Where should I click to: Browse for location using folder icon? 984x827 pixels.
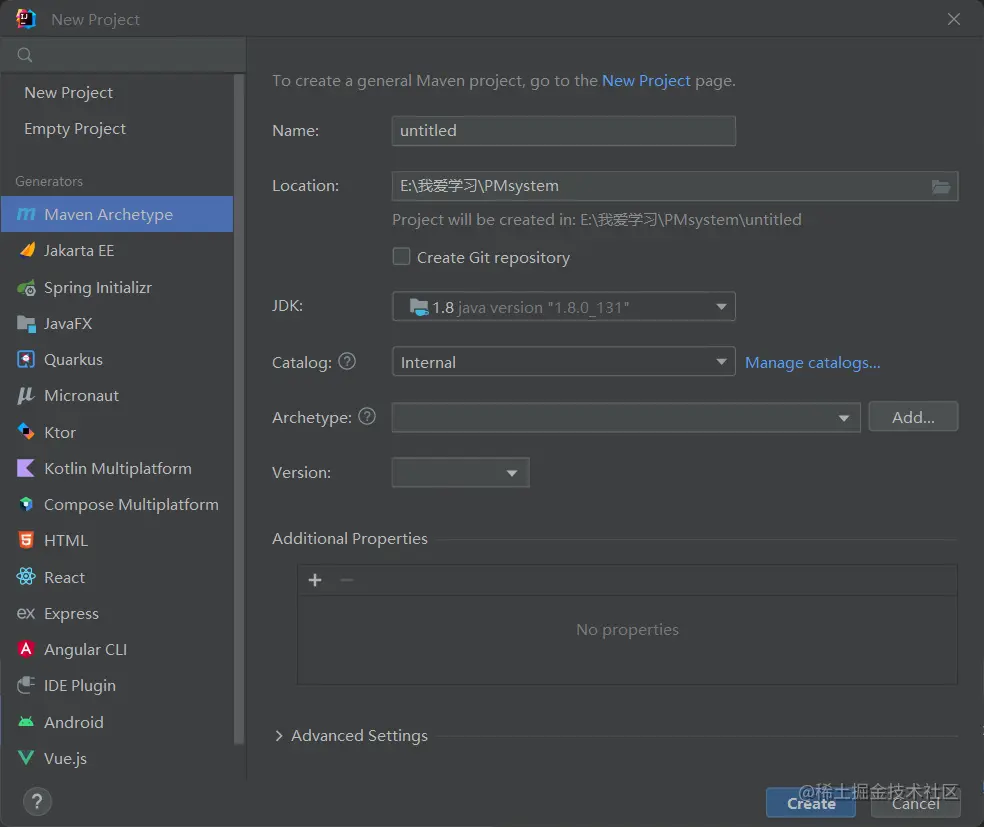[940, 186]
